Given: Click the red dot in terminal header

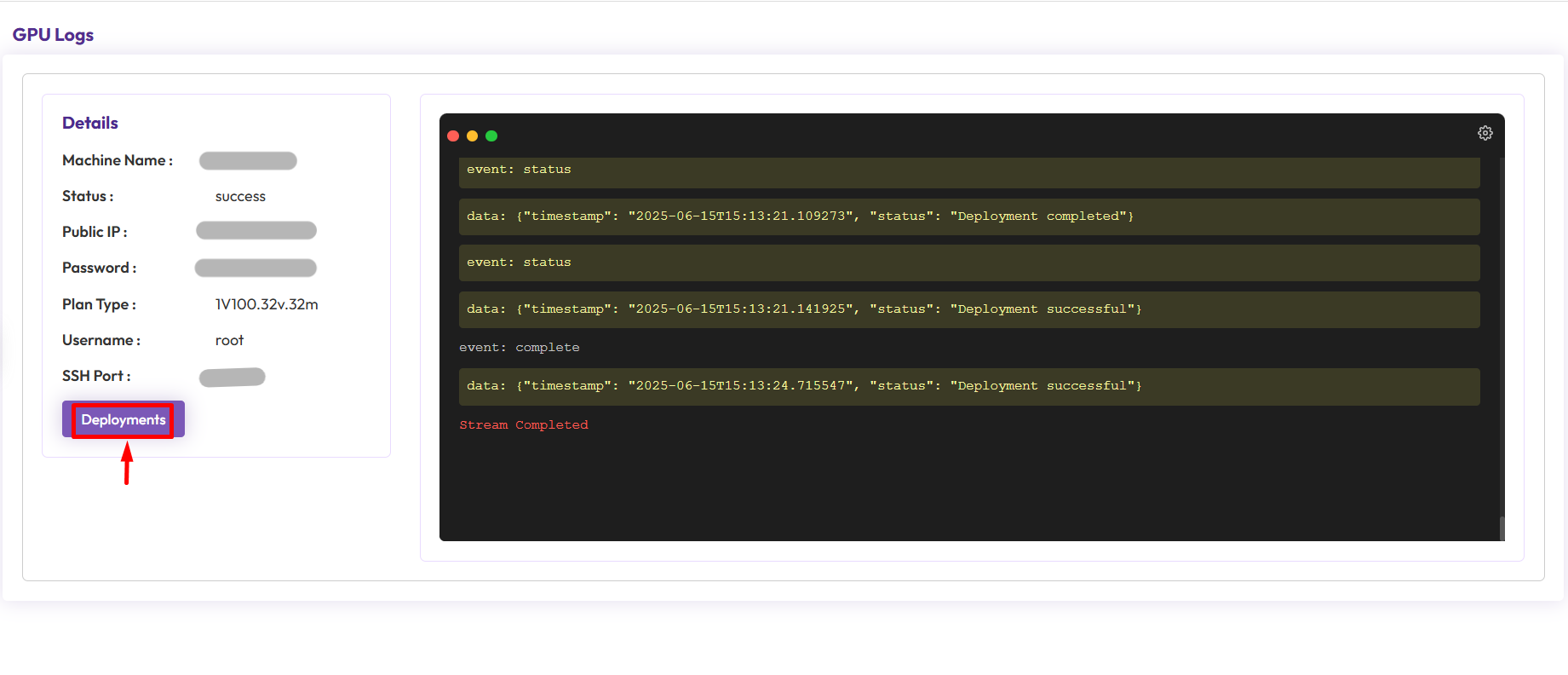Looking at the screenshot, I should pos(453,136).
